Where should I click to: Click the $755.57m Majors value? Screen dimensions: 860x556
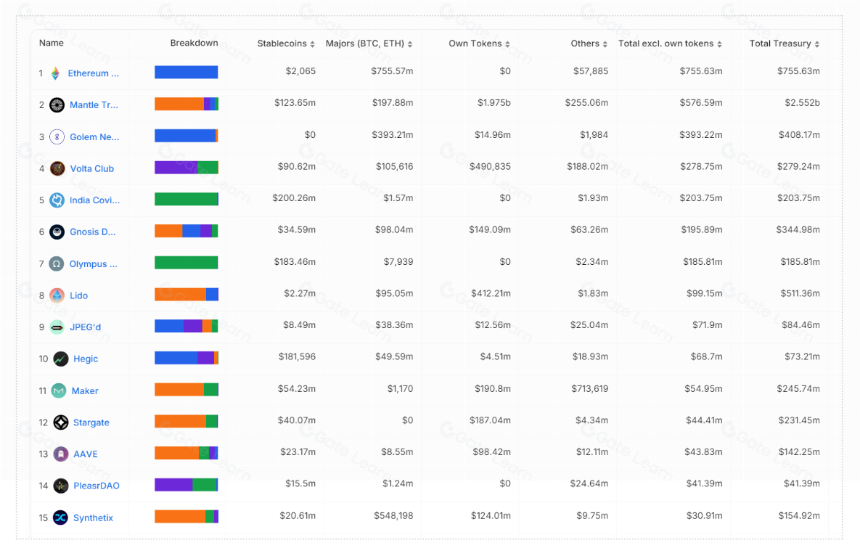(x=392, y=71)
